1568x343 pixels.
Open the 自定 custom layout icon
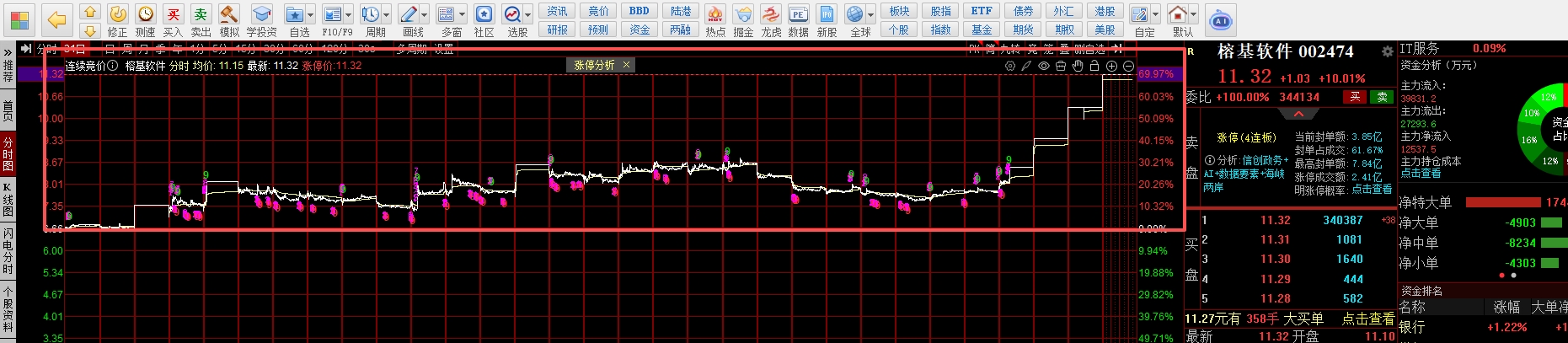[x=1140, y=14]
